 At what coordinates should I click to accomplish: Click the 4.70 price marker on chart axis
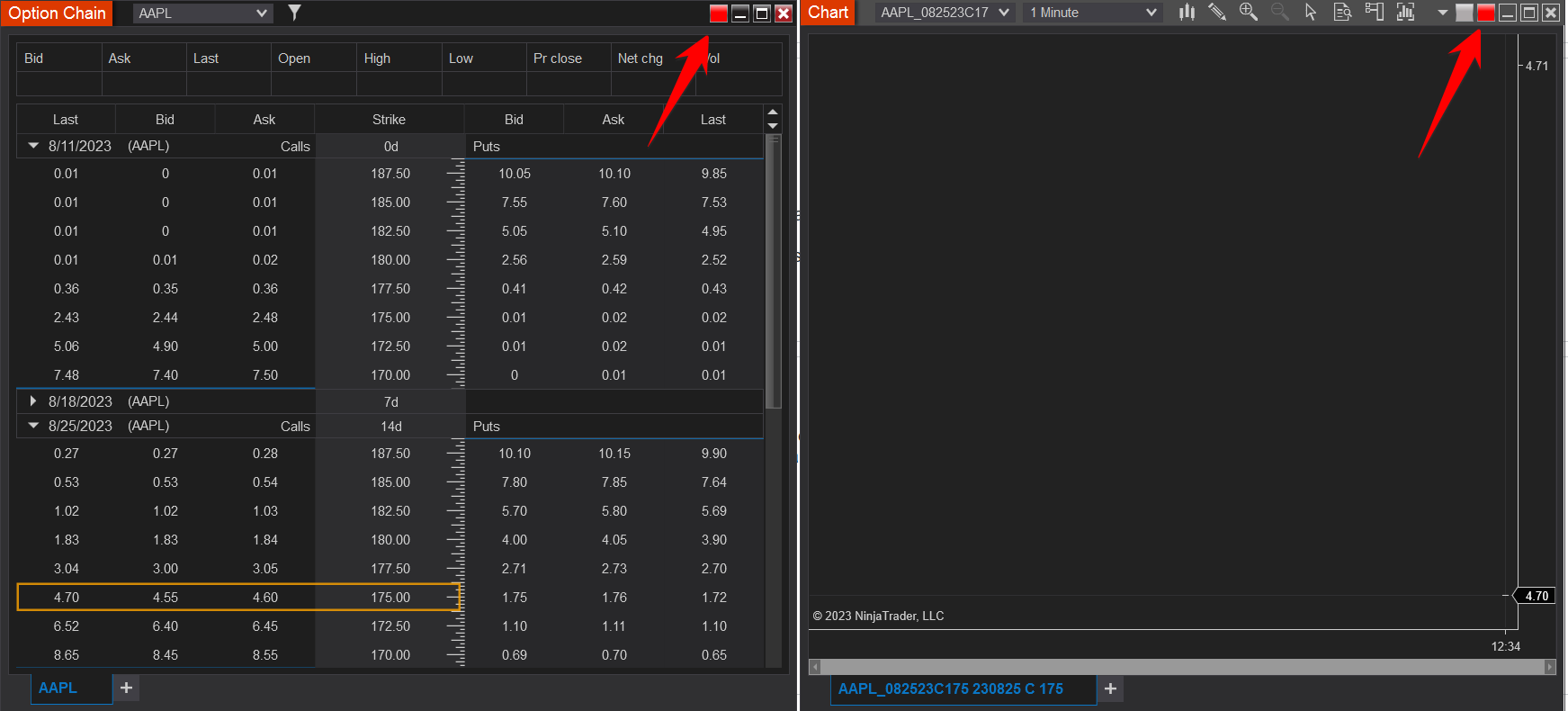[x=1537, y=596]
